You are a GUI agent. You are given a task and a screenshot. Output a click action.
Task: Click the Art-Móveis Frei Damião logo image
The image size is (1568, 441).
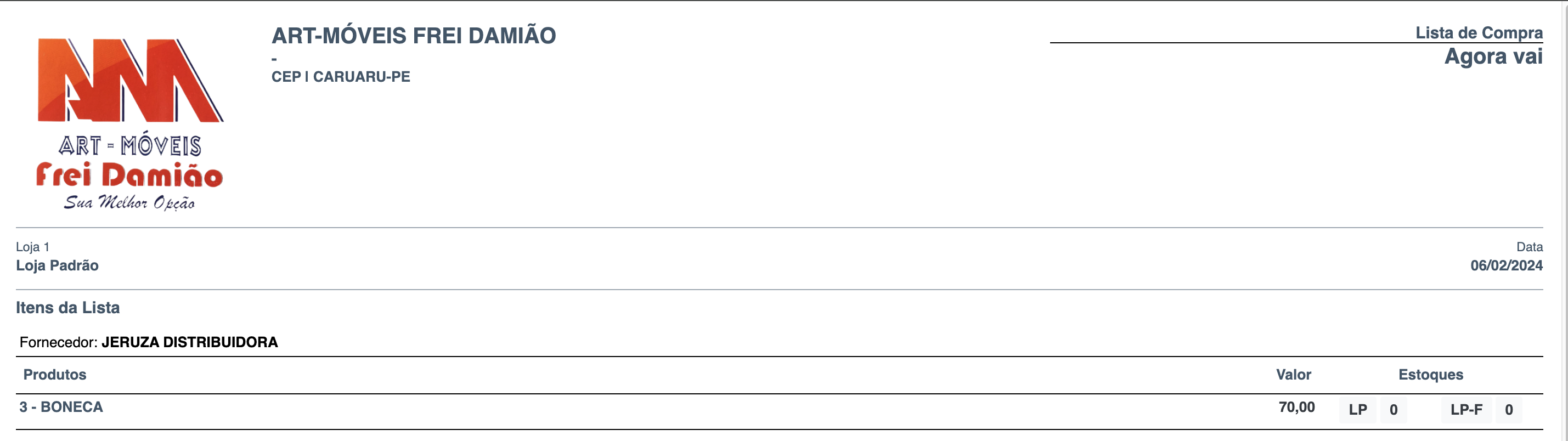(x=129, y=124)
